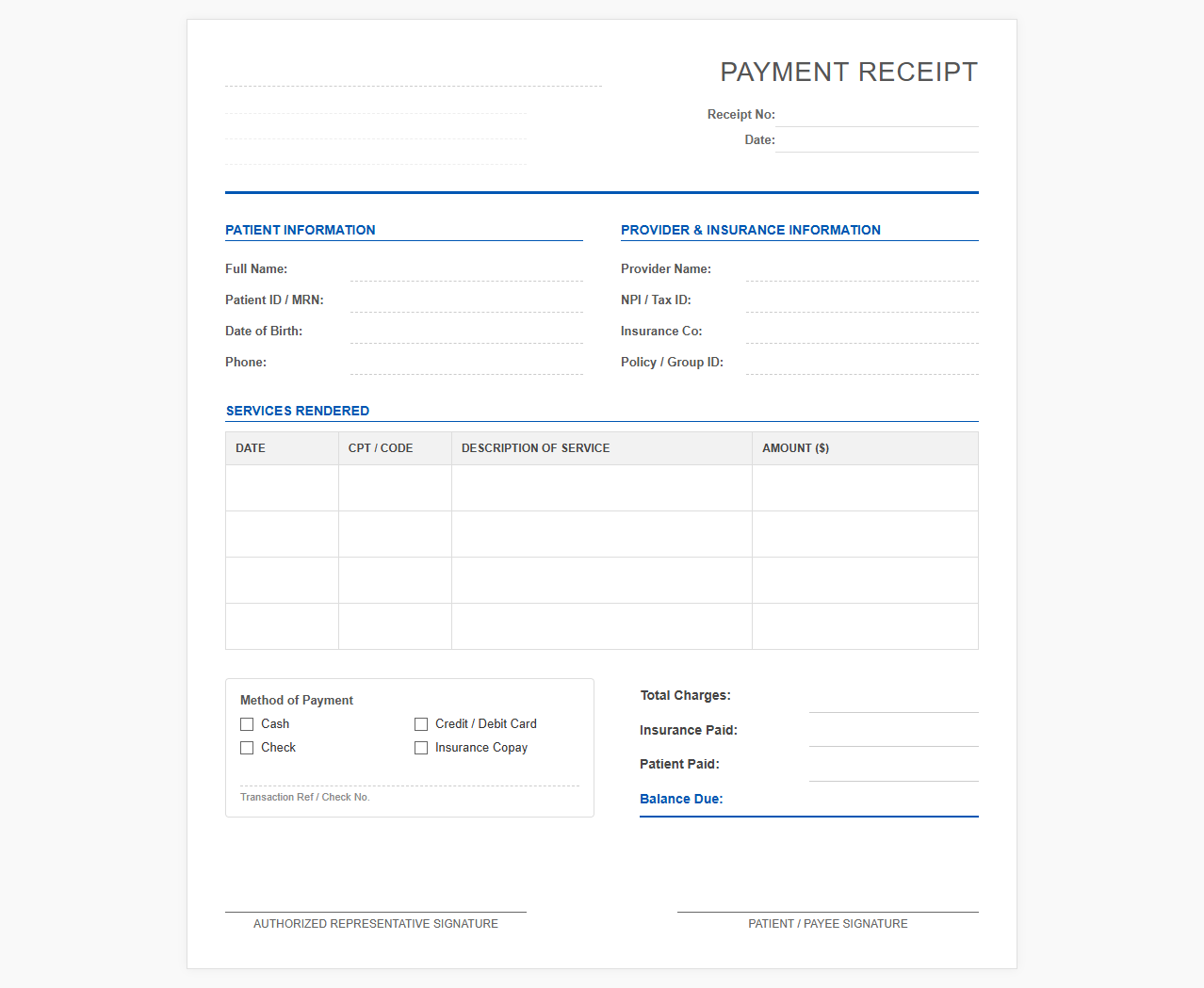1204x988 pixels.
Task: Click the Patient Paid label
Action: 679,764
